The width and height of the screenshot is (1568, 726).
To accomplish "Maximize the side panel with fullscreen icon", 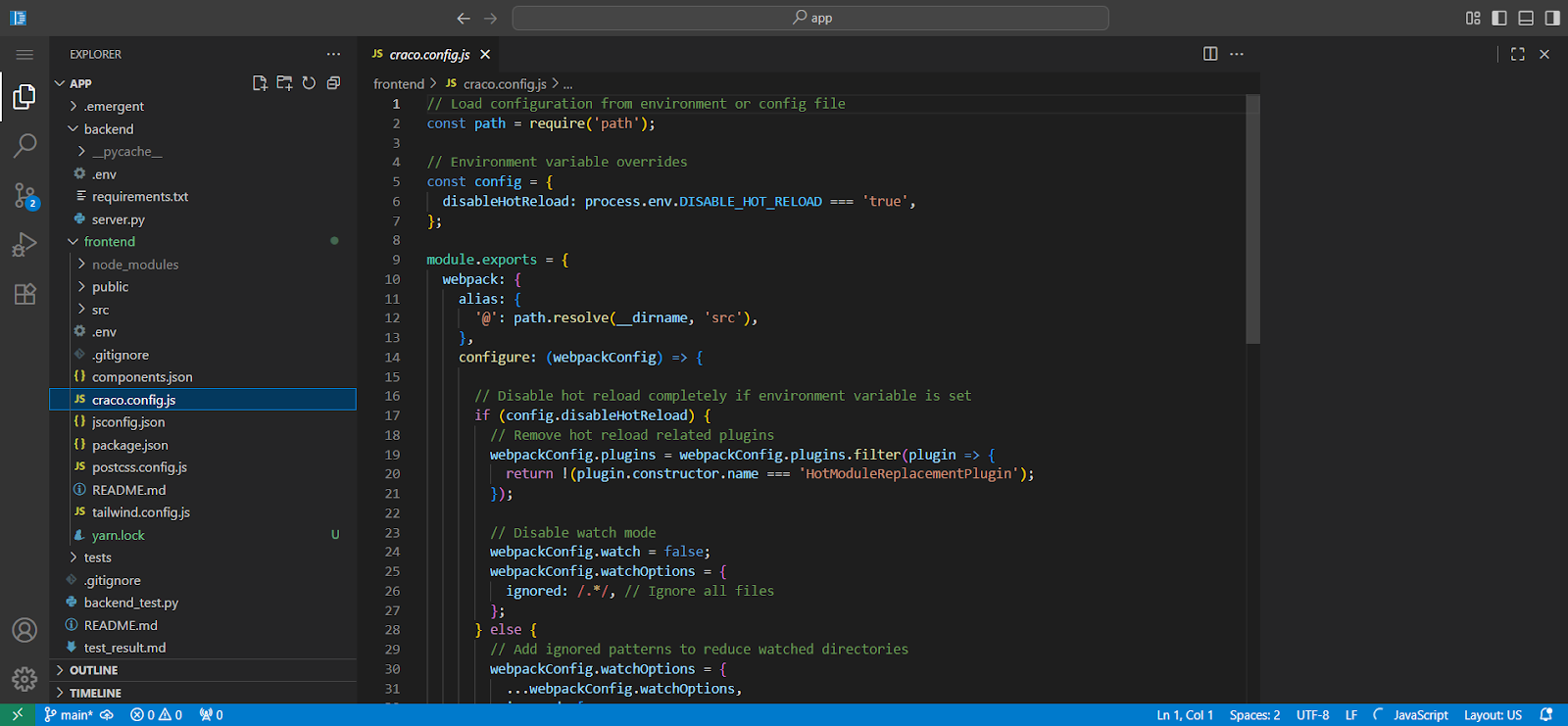I will (1518, 54).
